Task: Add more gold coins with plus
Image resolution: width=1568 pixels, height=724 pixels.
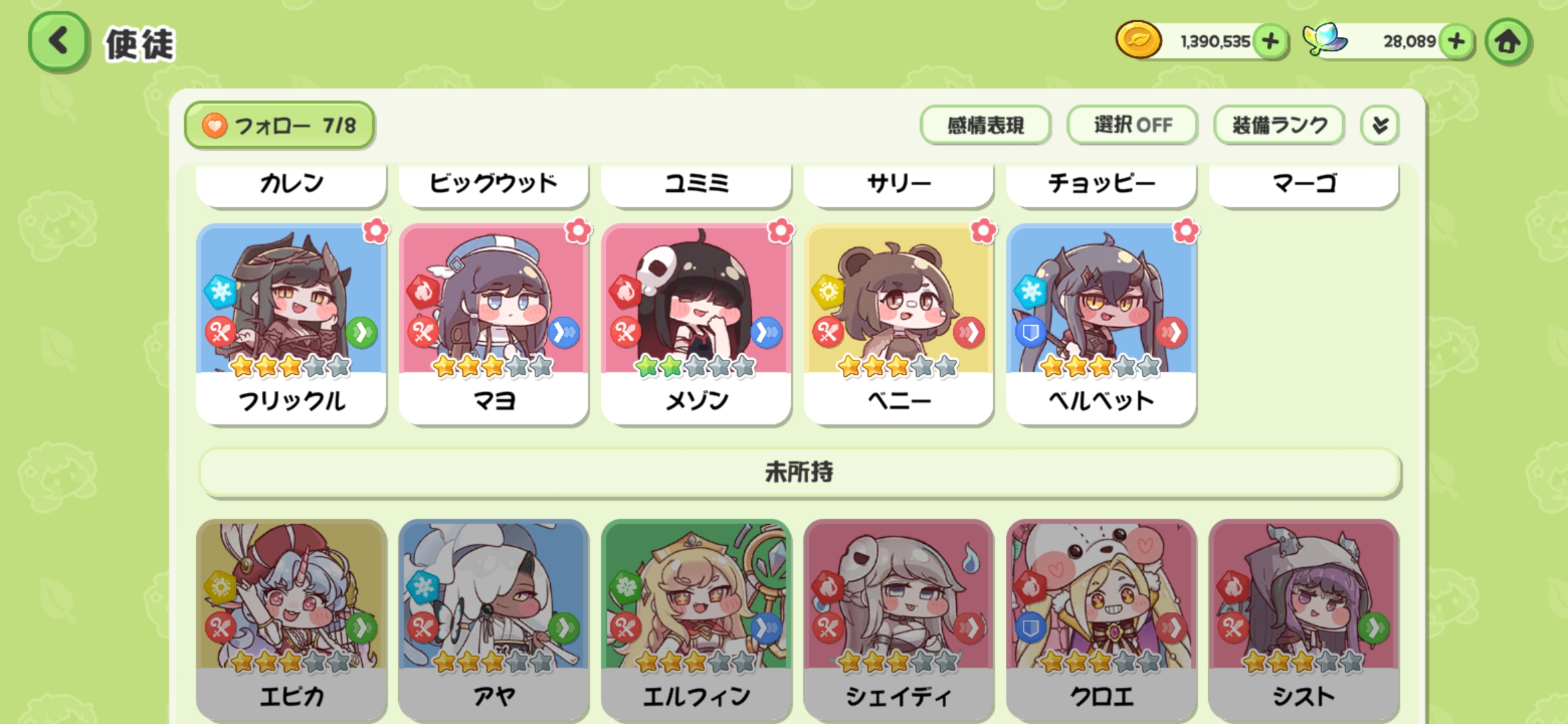Action: pos(1270,42)
